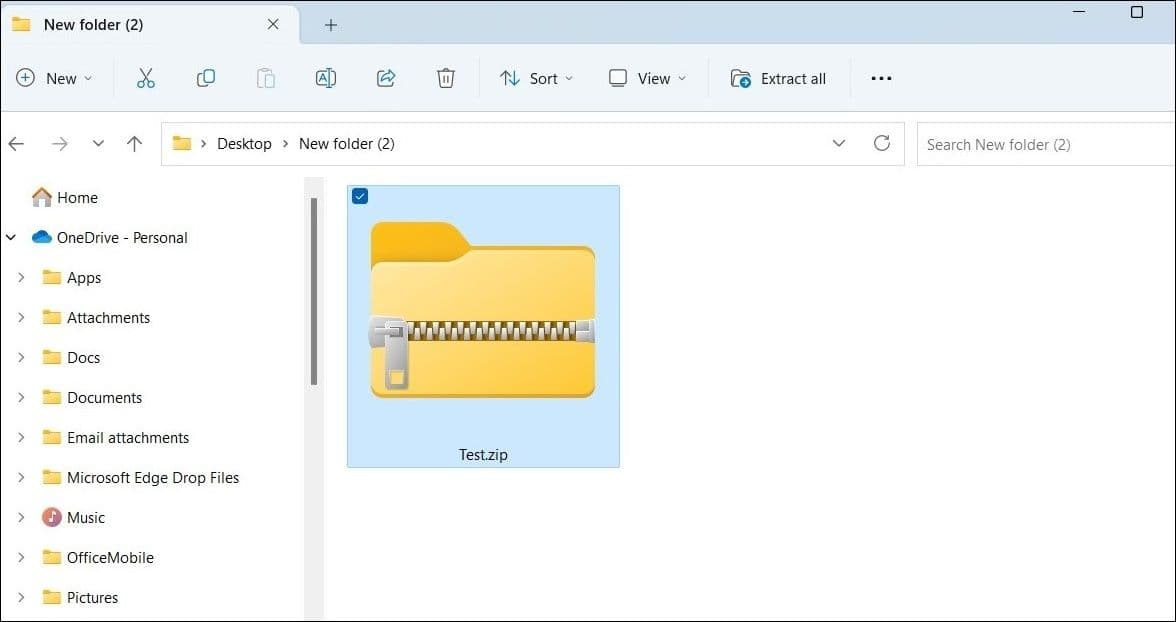Open Microsoft Edge Drop Files folder
The image size is (1176, 622).
click(x=140, y=477)
